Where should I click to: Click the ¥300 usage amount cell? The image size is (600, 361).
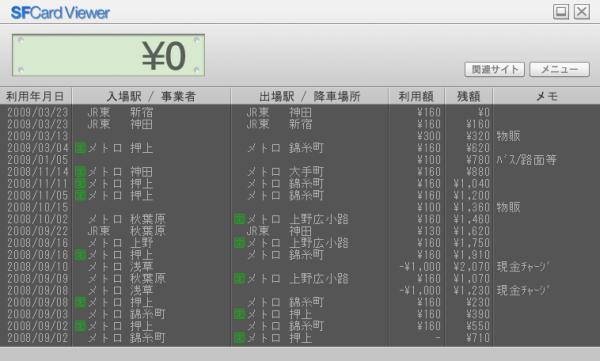click(x=429, y=136)
